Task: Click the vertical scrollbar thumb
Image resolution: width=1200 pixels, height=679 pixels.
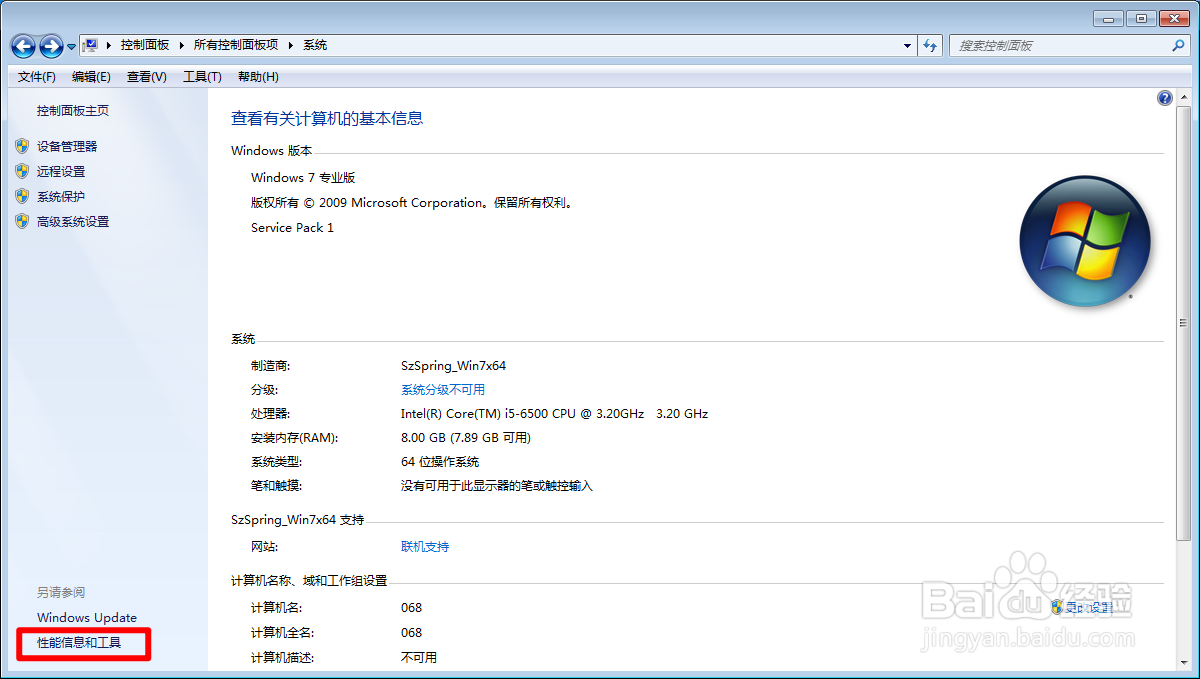Action: coord(1183,322)
